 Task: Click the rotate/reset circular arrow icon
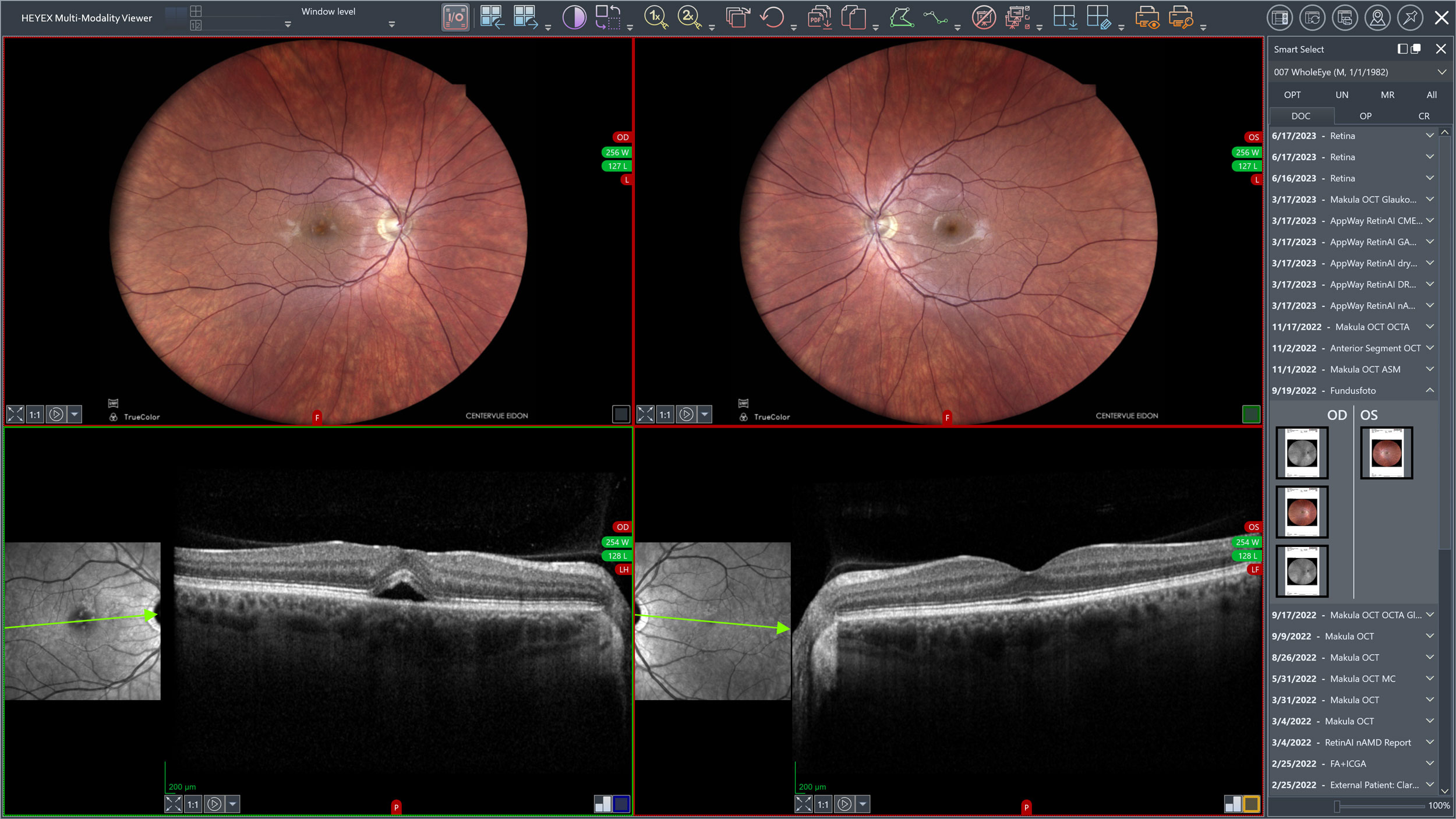(772, 17)
